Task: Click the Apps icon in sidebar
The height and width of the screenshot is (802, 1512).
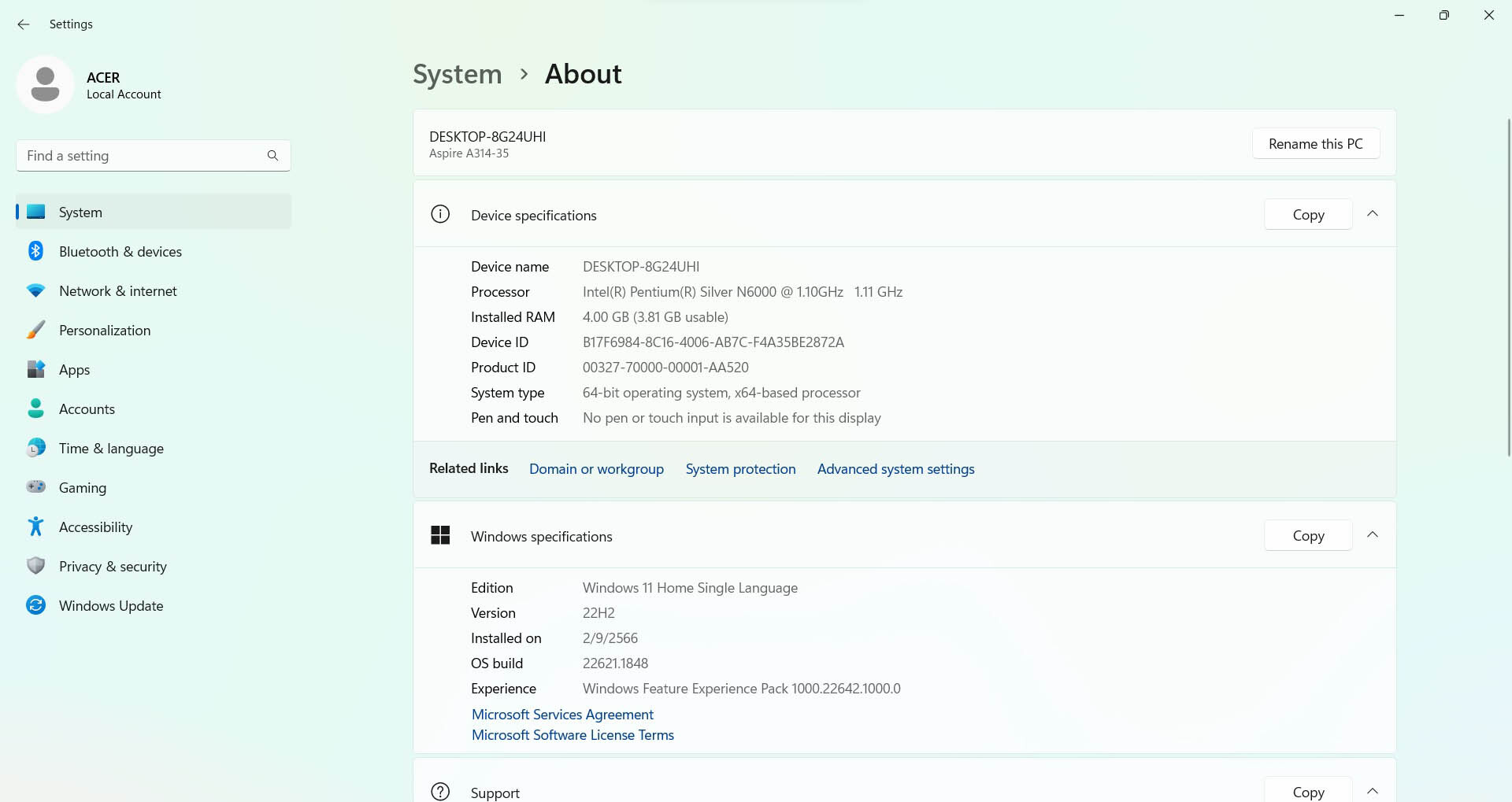Action: [x=35, y=369]
